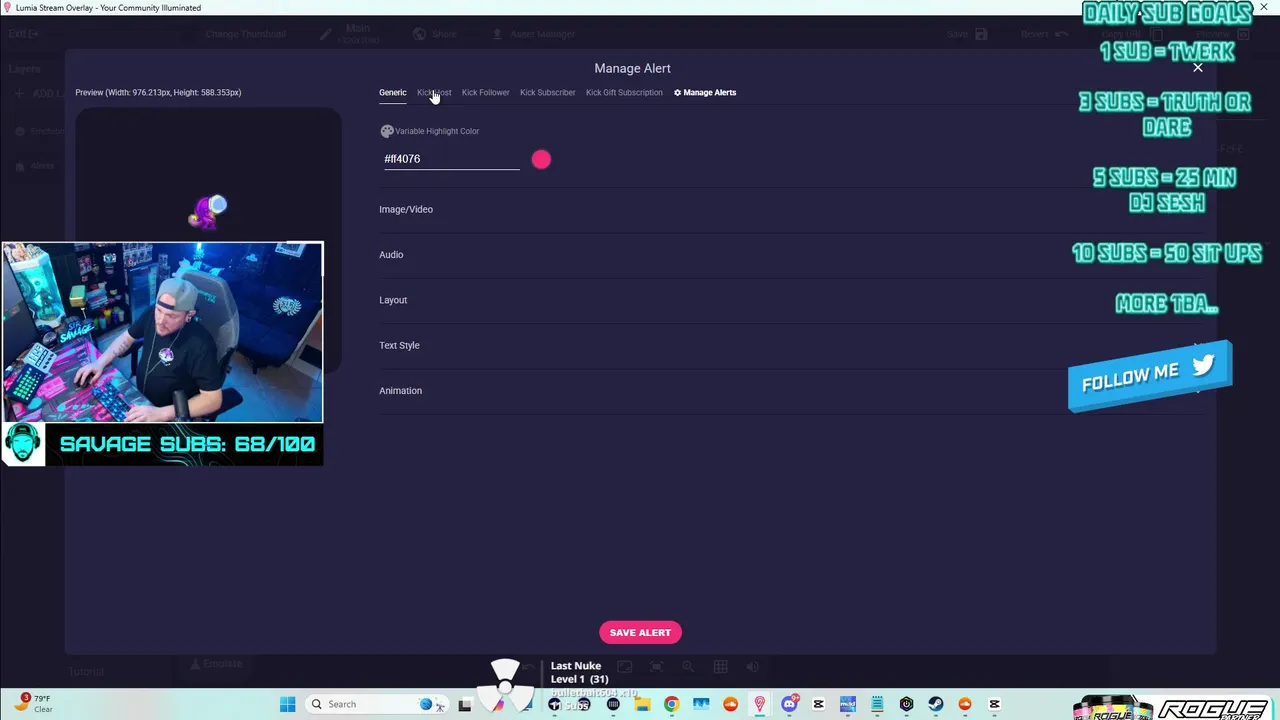Open the weather widget showing 79°F
The width and height of the screenshot is (1280, 720).
(34, 704)
